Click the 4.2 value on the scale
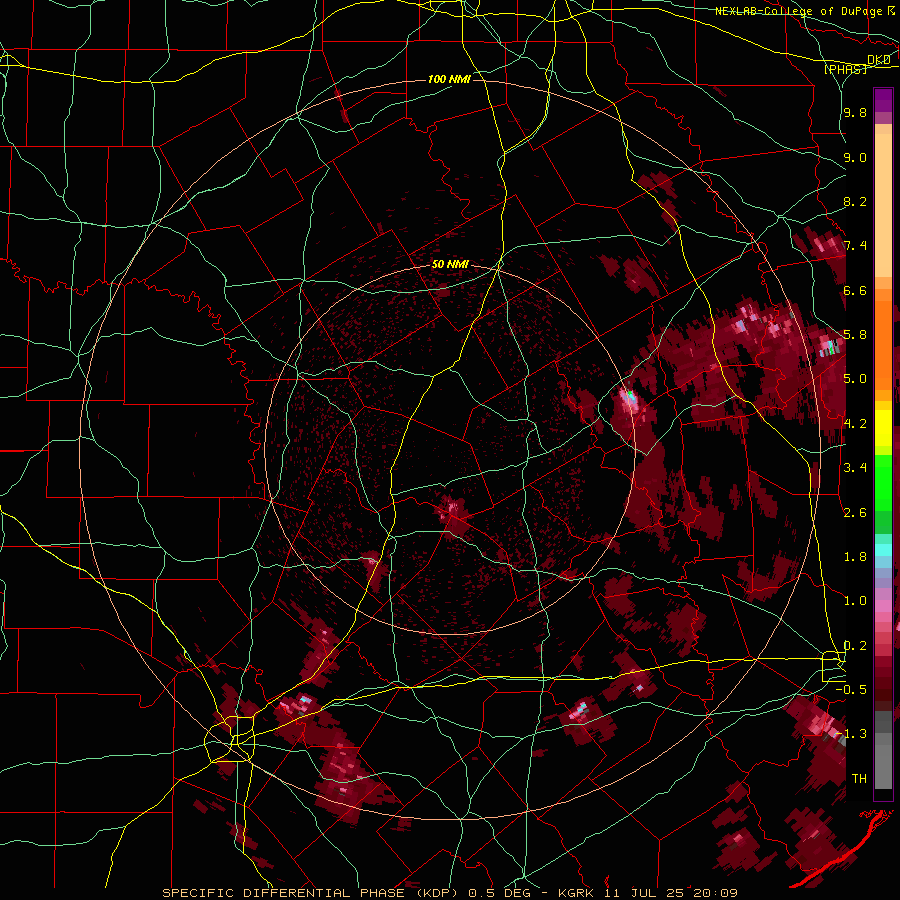 click(x=855, y=423)
